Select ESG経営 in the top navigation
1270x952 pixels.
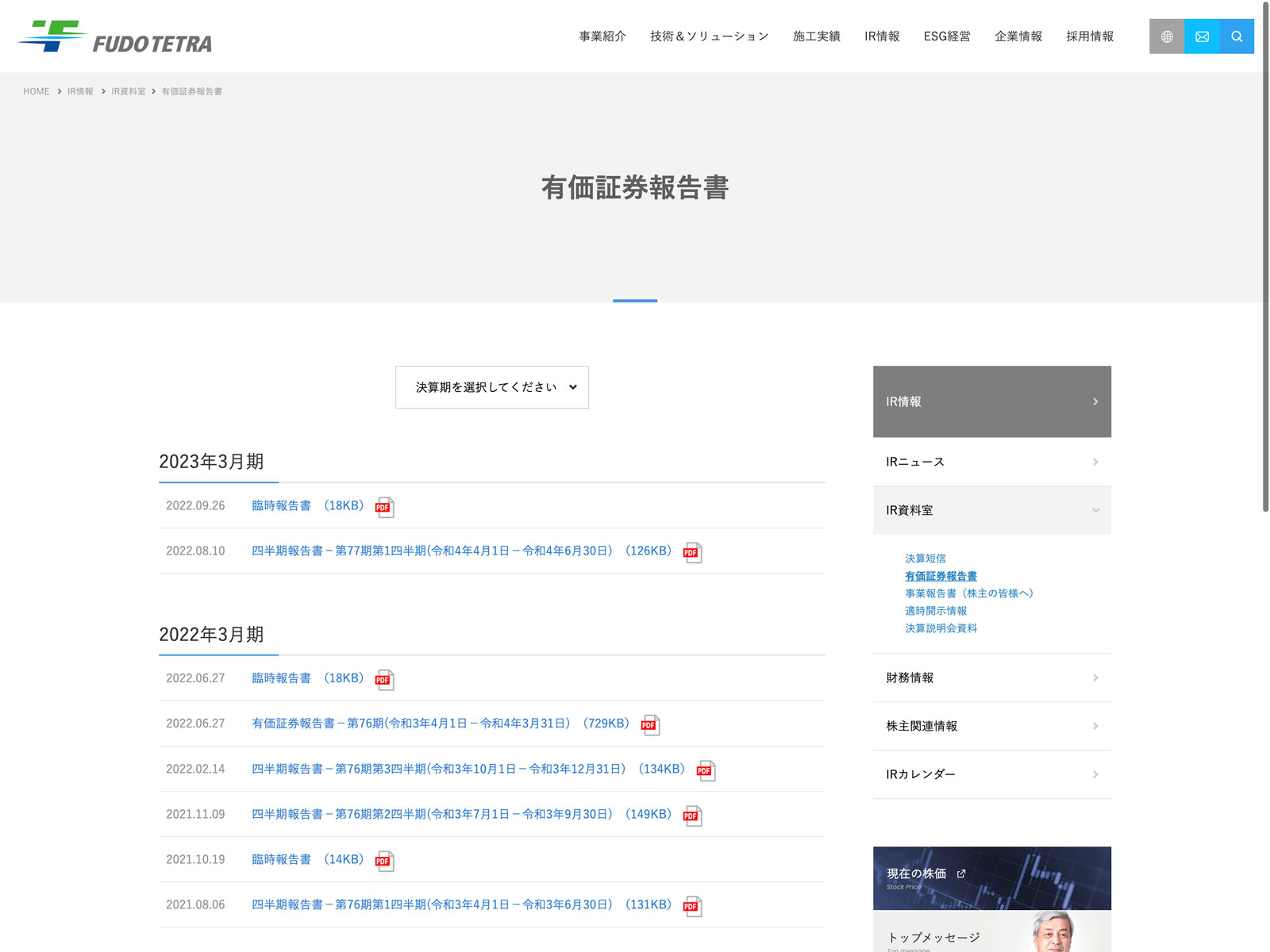click(x=946, y=36)
